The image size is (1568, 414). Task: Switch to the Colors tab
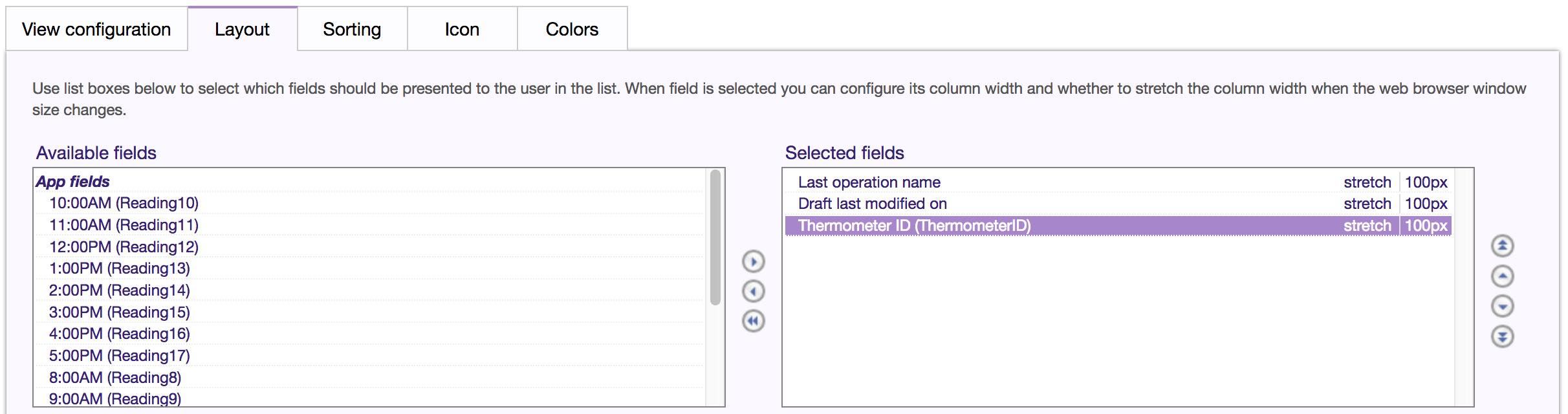[572, 29]
